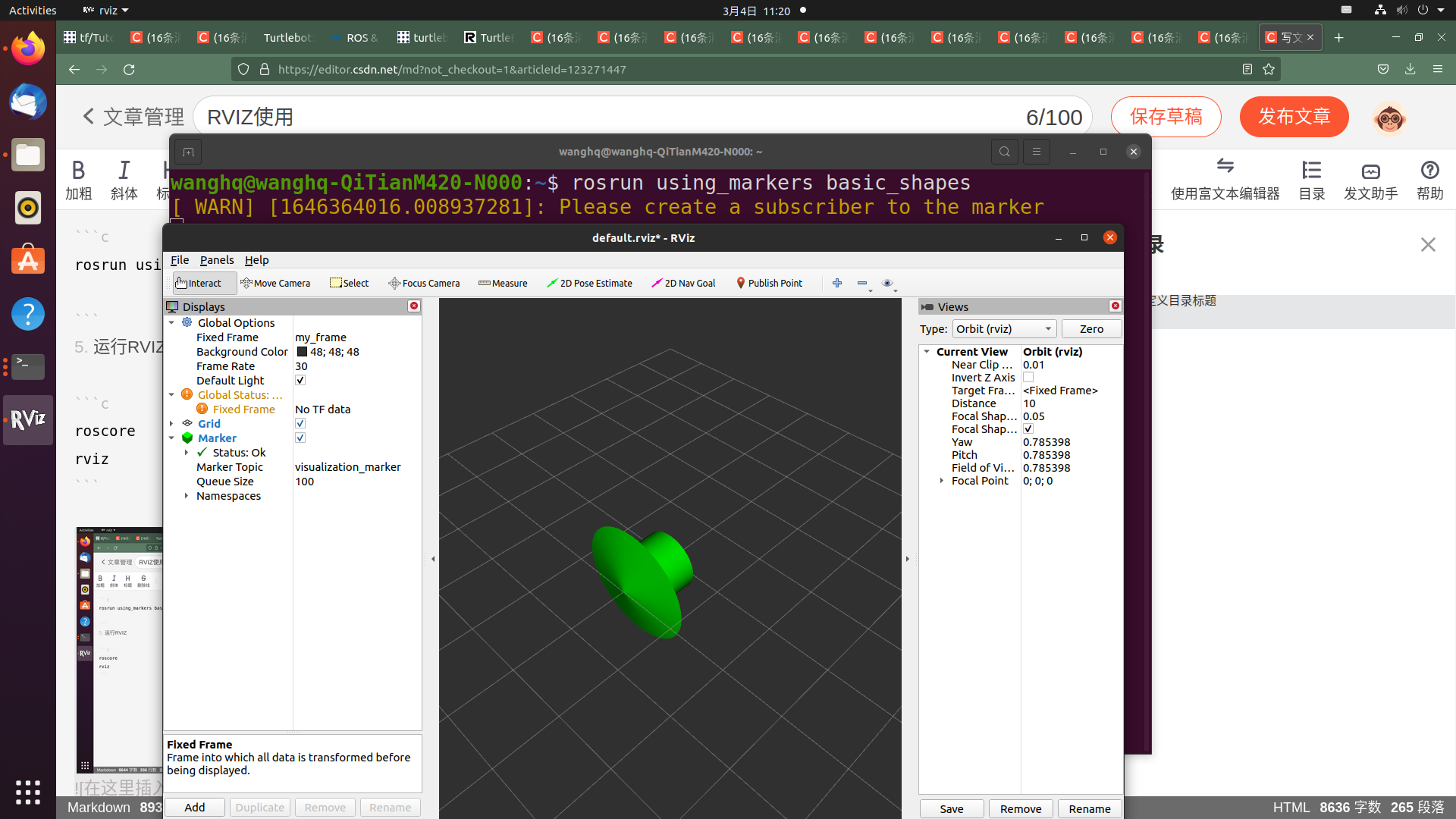Activate the Focus Camera tool
Image resolution: width=1456 pixels, height=819 pixels.
pos(423,283)
